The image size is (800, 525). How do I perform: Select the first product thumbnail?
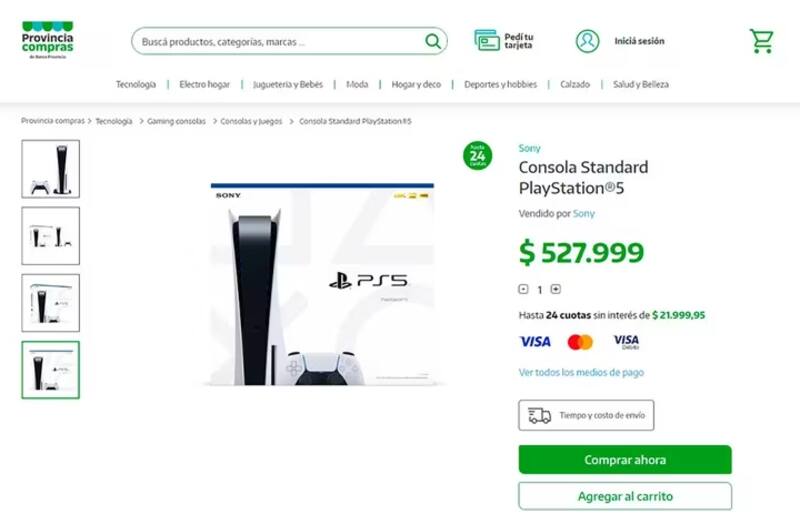point(51,169)
